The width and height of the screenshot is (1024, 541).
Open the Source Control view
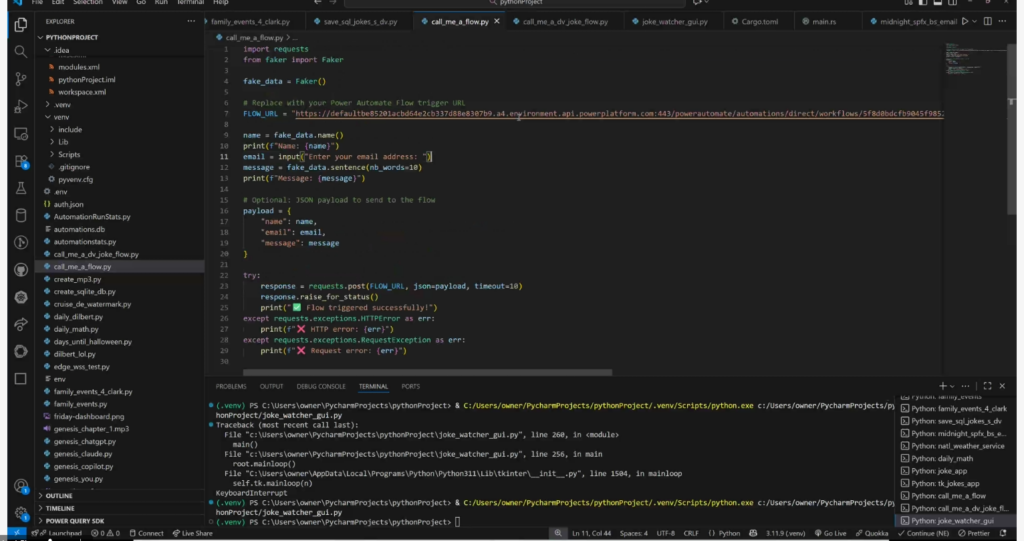click(x=20, y=78)
